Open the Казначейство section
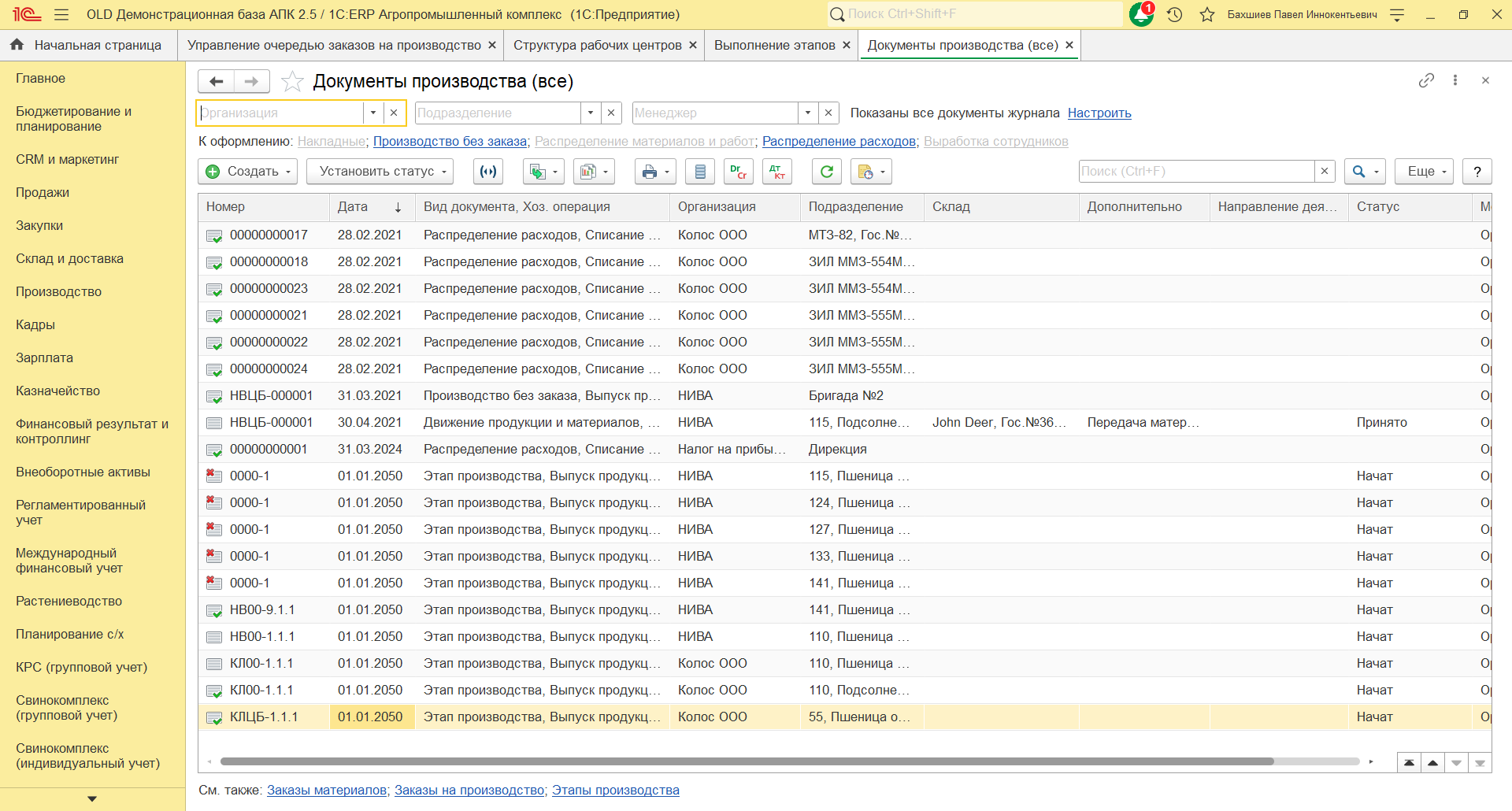The width and height of the screenshot is (1512, 811). click(x=58, y=391)
